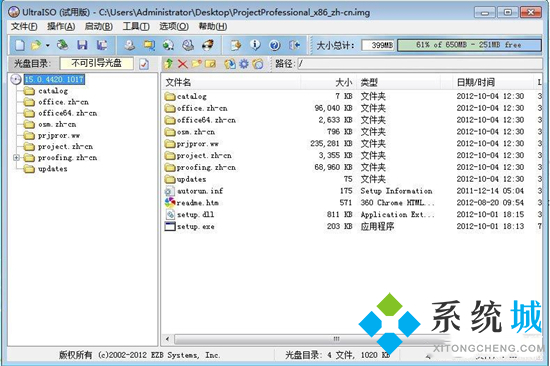Sort by the 文件名 column header
Viewport: 550px width, 366px height.
point(232,82)
